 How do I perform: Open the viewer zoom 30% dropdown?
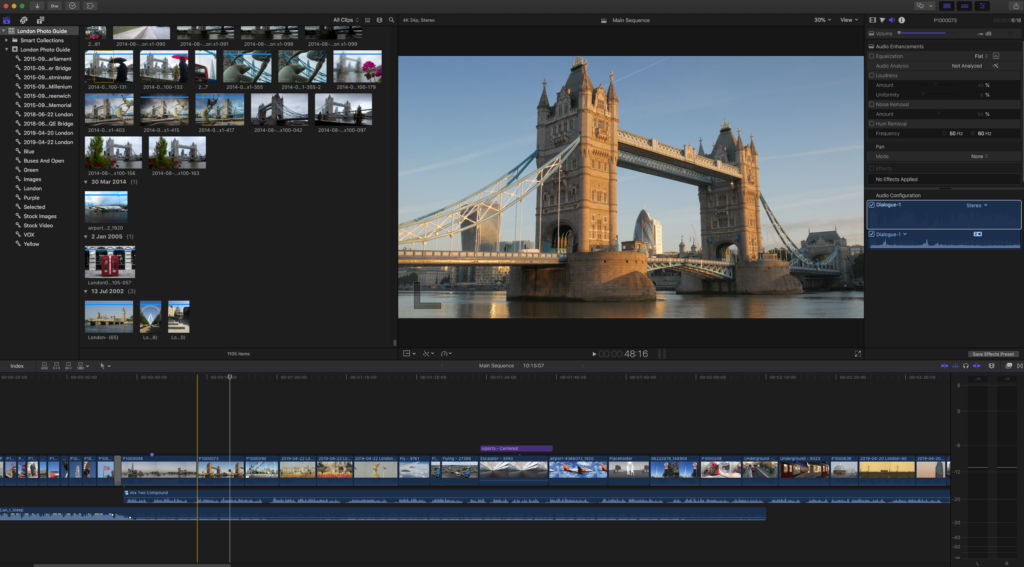[822, 20]
